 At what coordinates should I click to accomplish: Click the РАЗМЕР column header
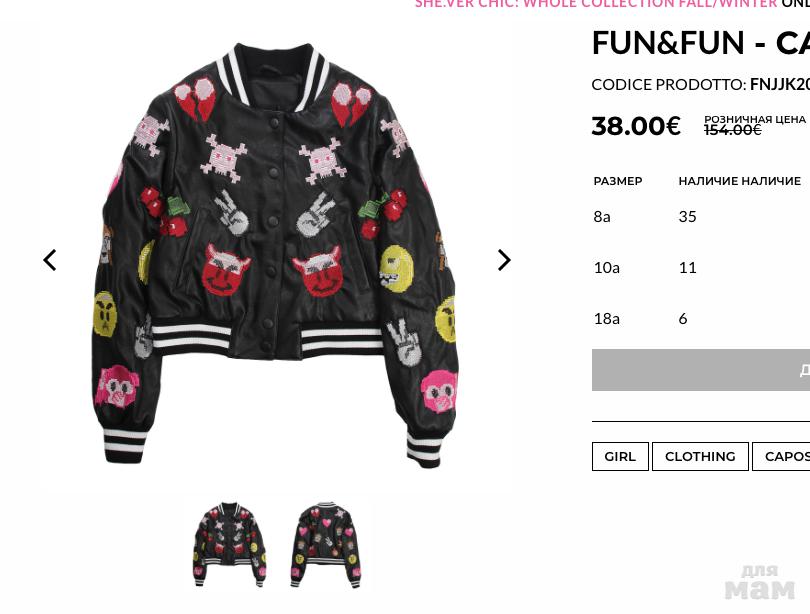[x=618, y=181]
